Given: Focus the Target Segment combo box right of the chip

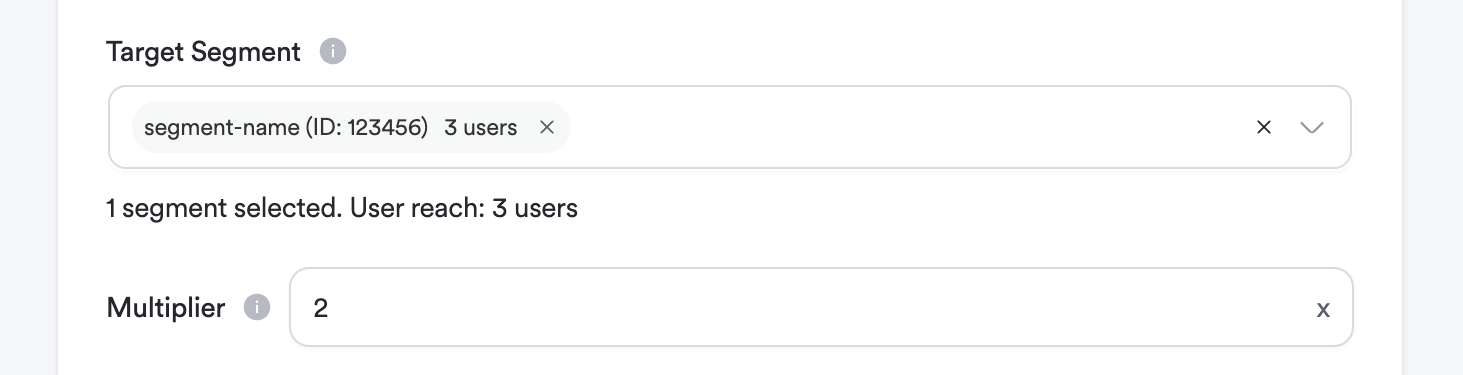Looking at the screenshot, I should point(900,127).
